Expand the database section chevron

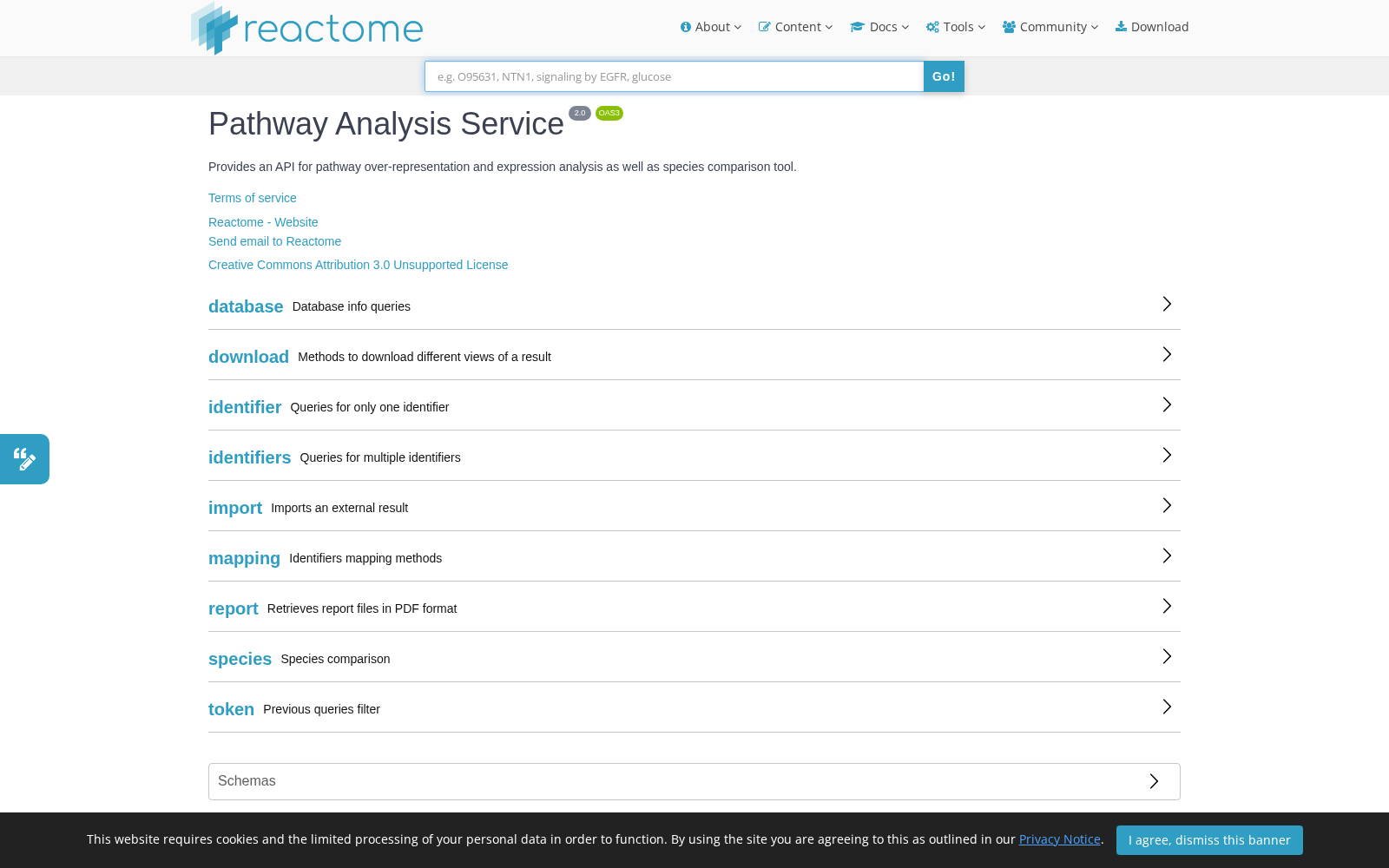1167,304
